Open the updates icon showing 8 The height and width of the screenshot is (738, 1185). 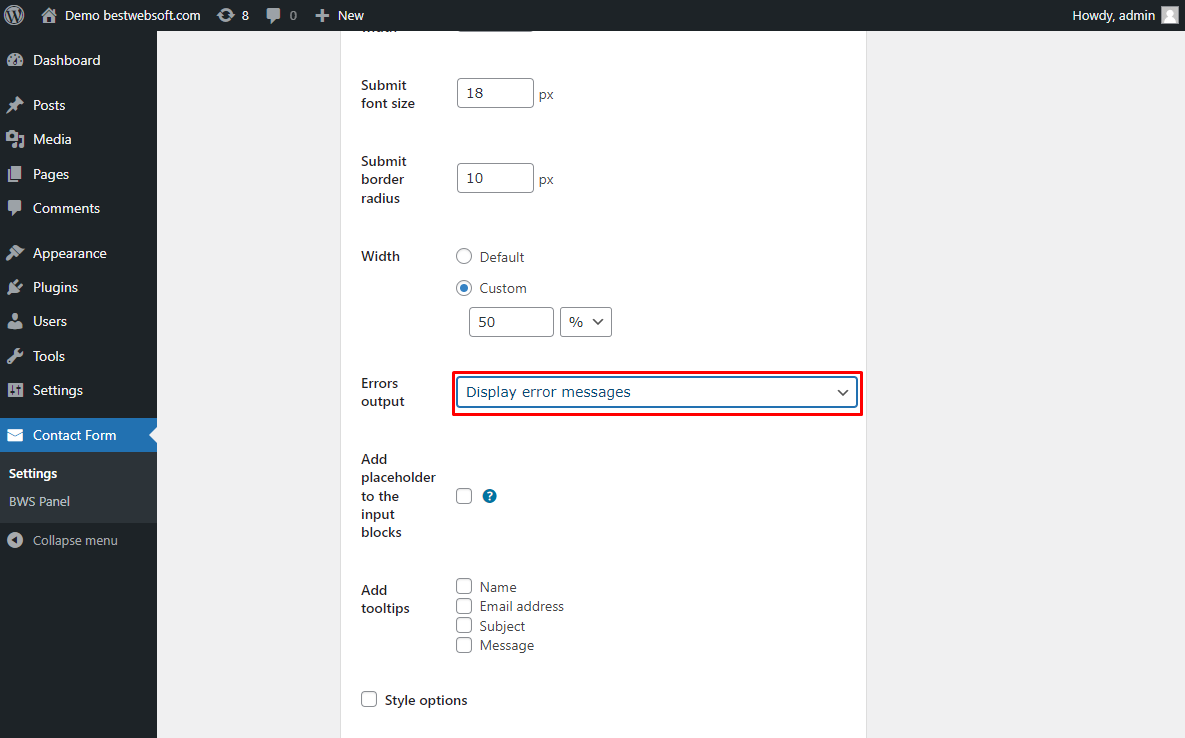pos(226,15)
